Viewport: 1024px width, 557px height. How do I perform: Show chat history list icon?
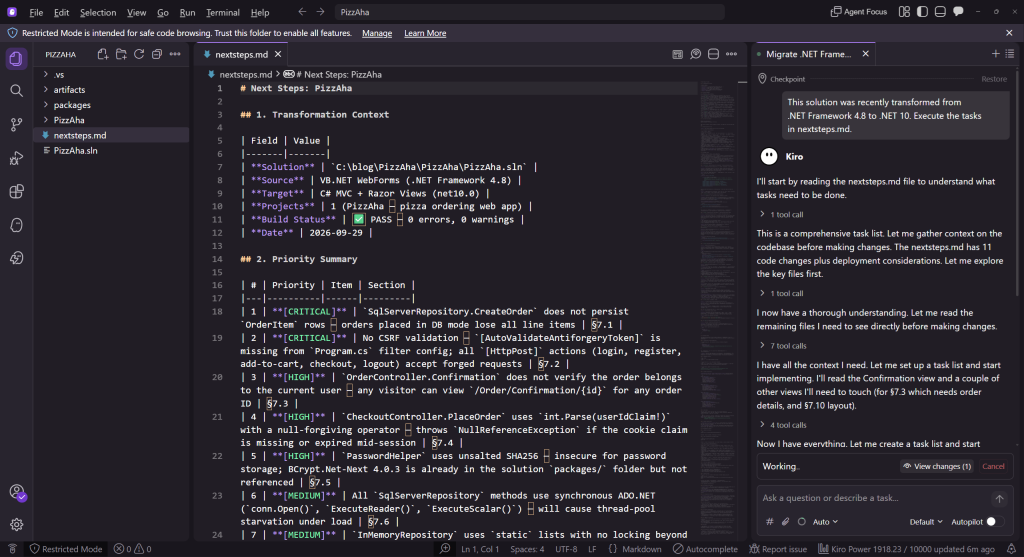pyautogui.click(x=1010, y=54)
